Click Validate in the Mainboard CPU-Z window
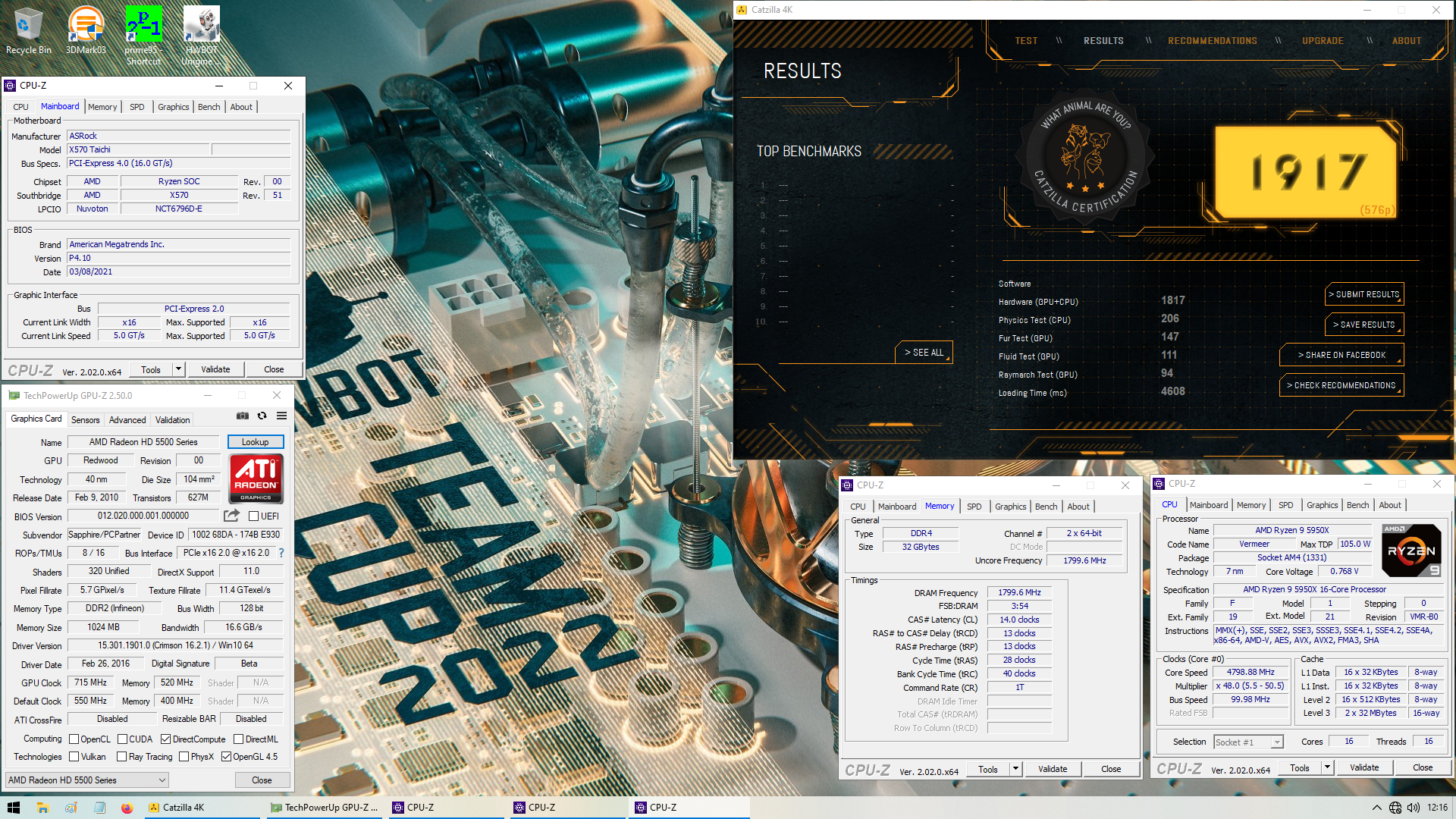Viewport: 1456px width, 819px height. point(215,369)
